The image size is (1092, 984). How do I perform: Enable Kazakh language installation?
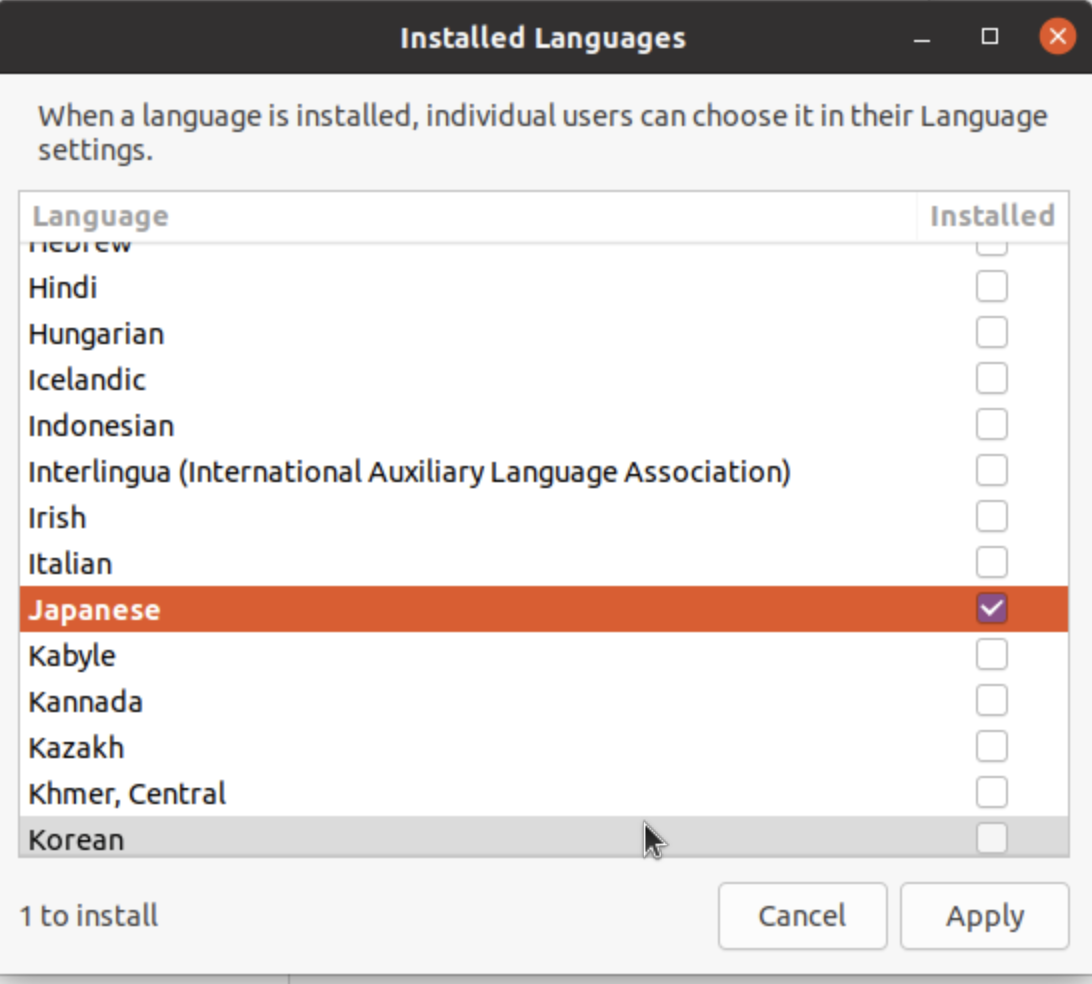tap(992, 747)
